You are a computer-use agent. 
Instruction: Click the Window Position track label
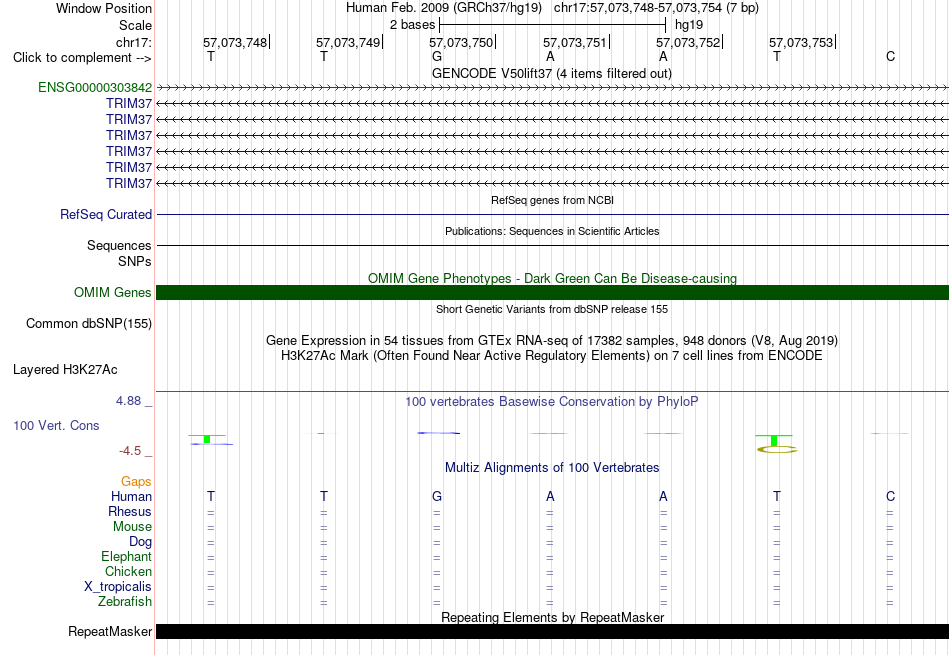(104, 8)
